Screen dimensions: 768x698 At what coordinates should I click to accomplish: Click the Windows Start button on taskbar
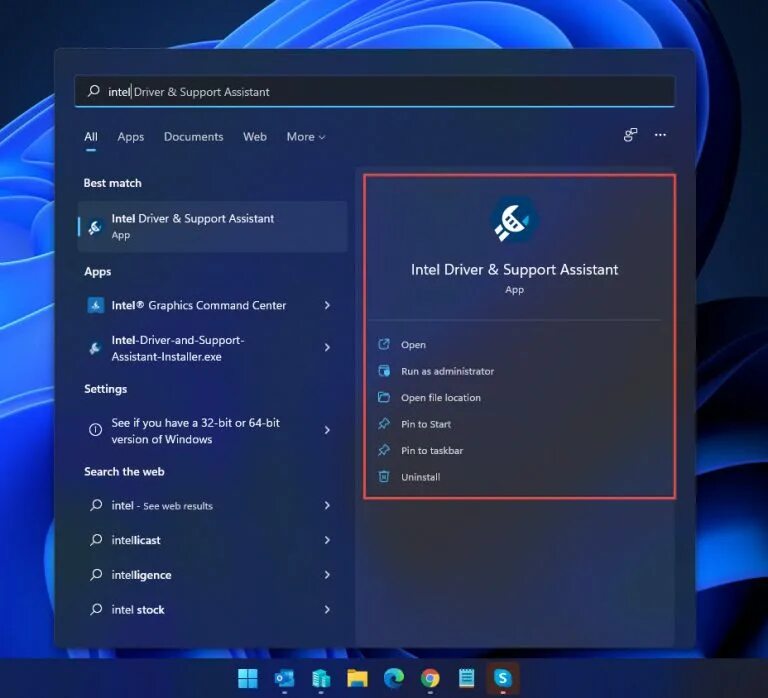[248, 678]
